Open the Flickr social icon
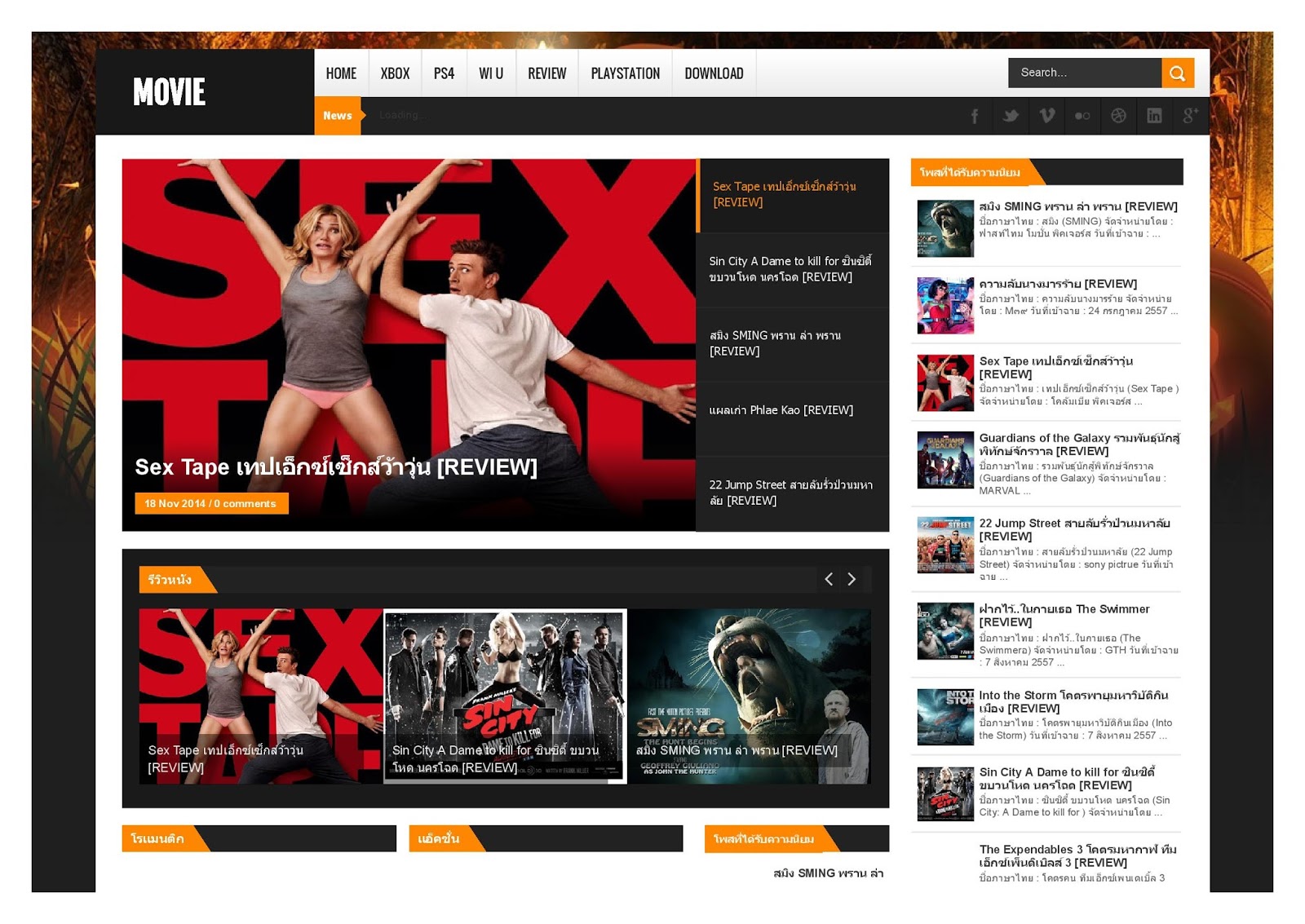The width and height of the screenshot is (1305, 924). point(1082,116)
